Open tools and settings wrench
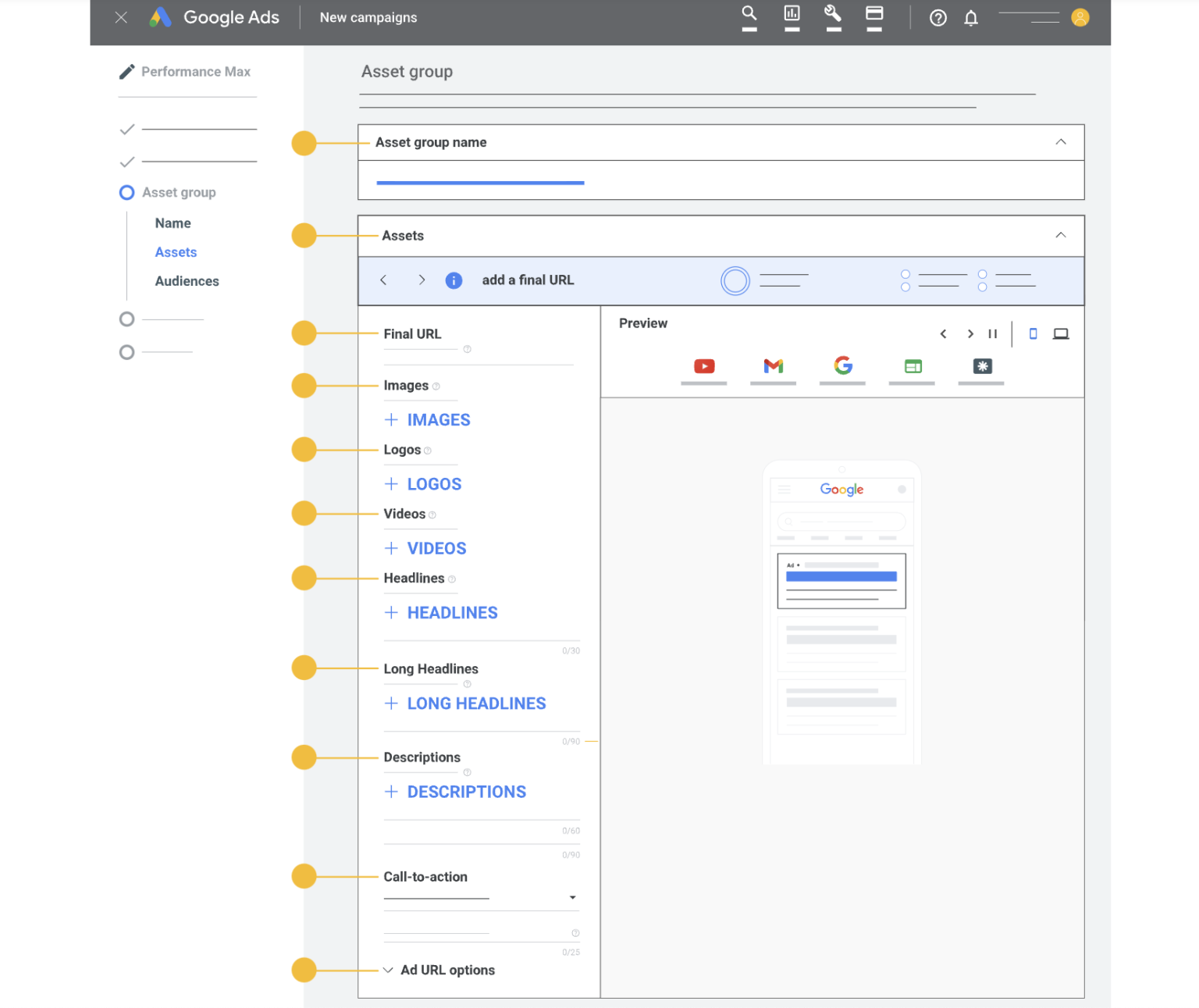Screen dimensions: 1199x1008 [833, 14]
